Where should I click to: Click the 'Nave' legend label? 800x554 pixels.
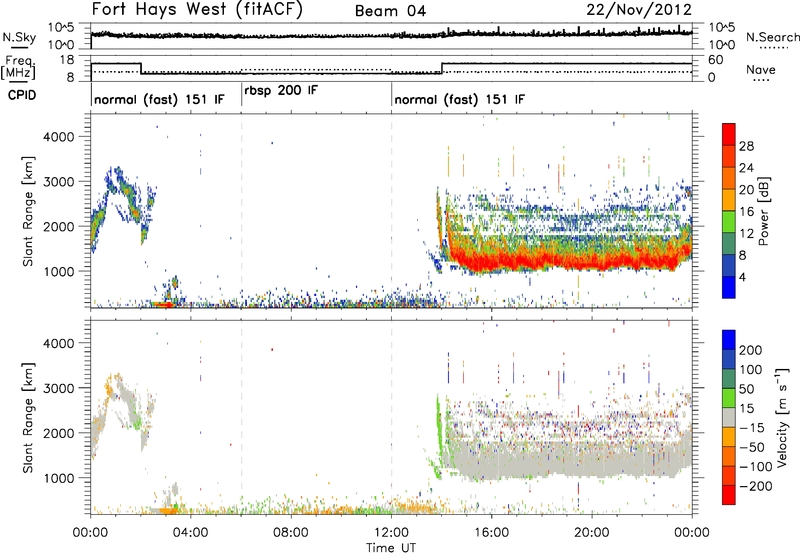761,69
